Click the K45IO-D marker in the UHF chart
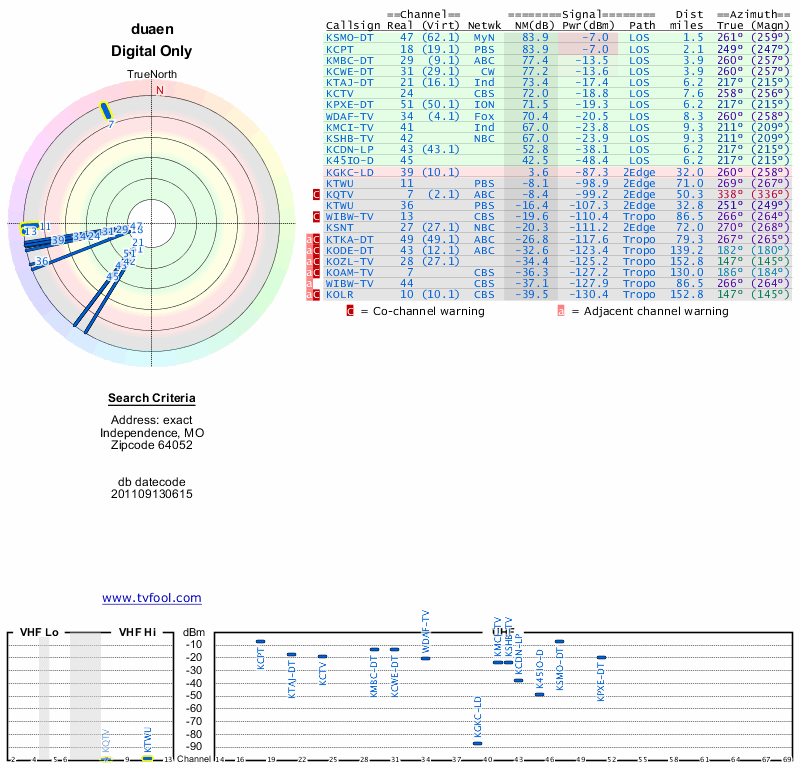 tap(539, 695)
